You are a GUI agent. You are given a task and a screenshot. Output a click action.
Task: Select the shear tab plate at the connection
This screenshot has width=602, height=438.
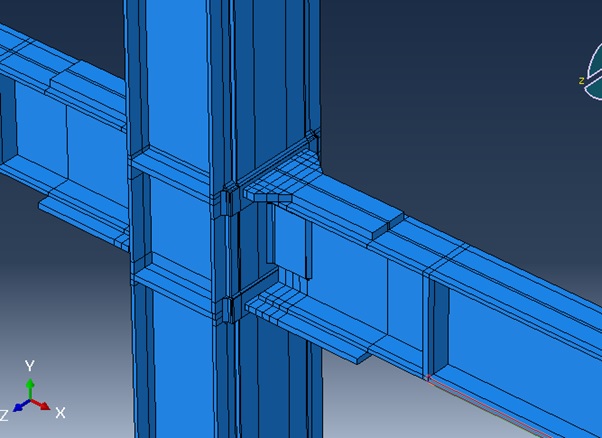[288, 240]
